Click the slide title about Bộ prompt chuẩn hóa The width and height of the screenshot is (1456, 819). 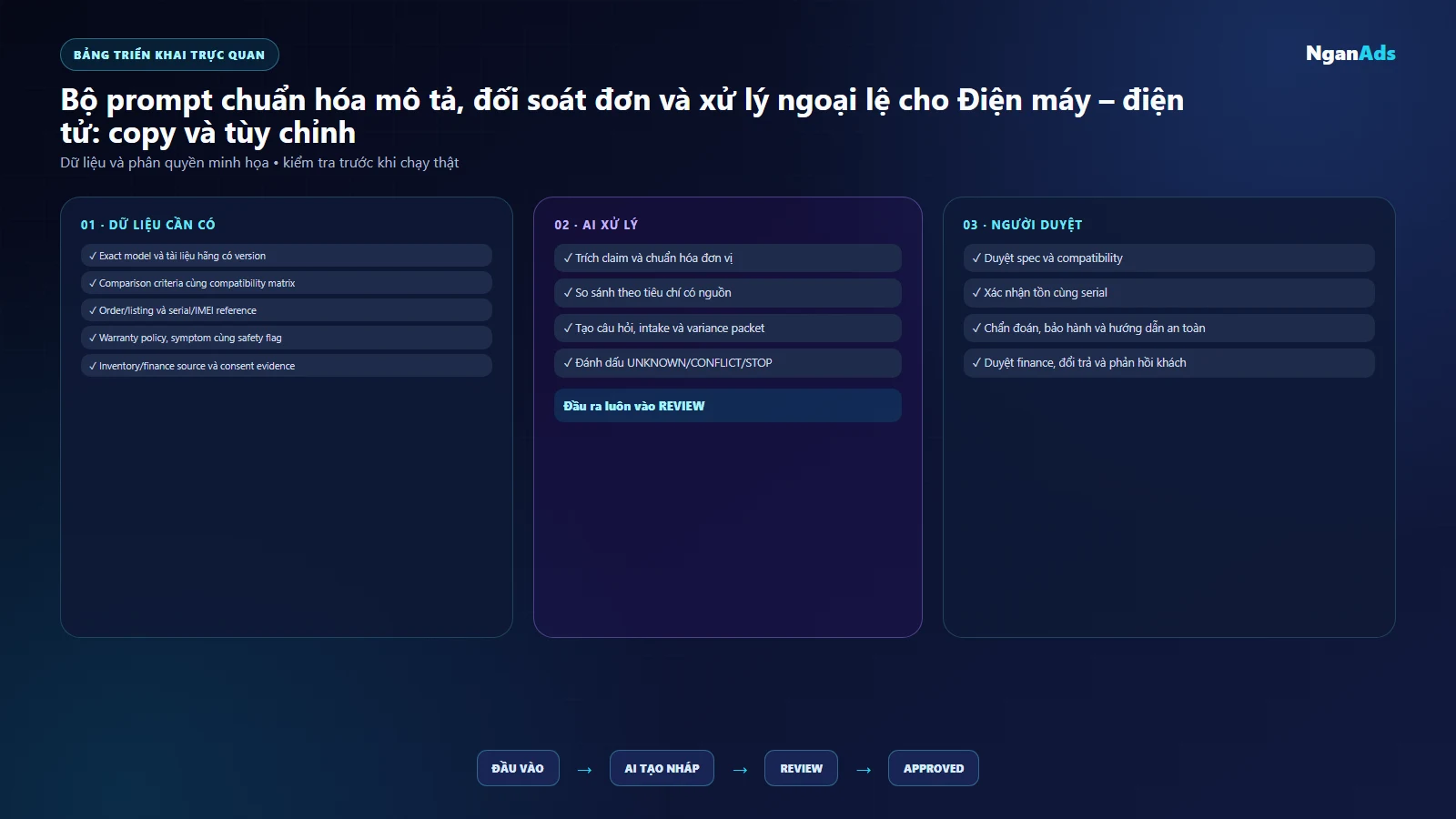(x=622, y=116)
